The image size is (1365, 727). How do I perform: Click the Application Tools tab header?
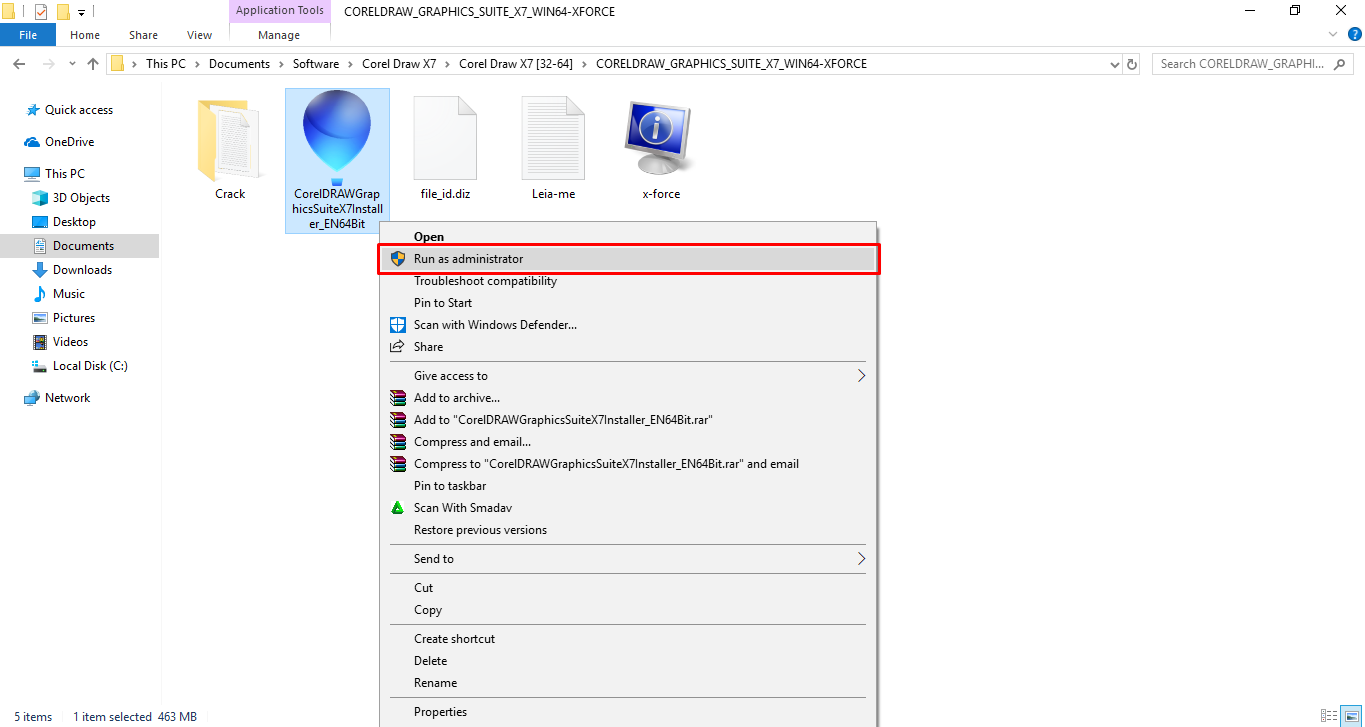(279, 11)
